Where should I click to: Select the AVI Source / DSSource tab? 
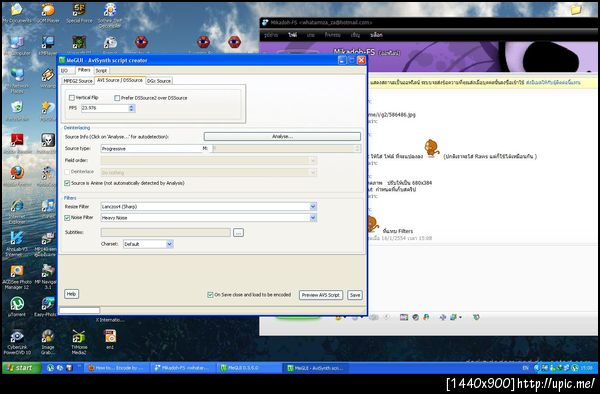tap(120, 80)
